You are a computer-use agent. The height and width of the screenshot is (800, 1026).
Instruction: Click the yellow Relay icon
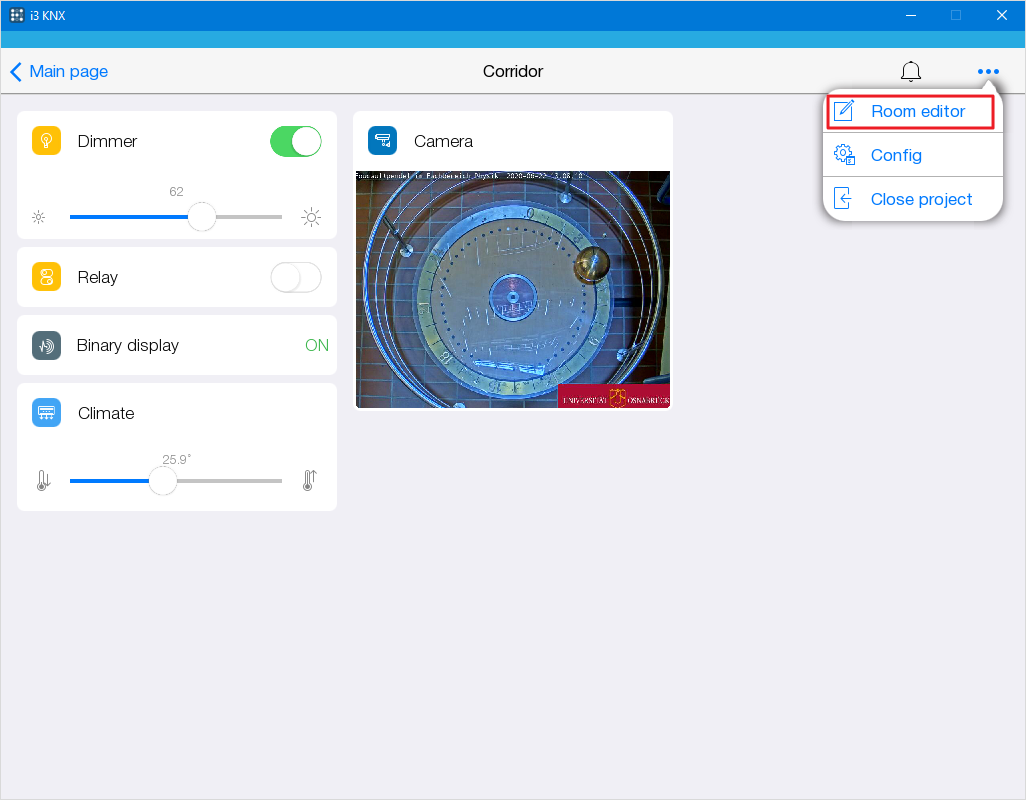click(47, 277)
